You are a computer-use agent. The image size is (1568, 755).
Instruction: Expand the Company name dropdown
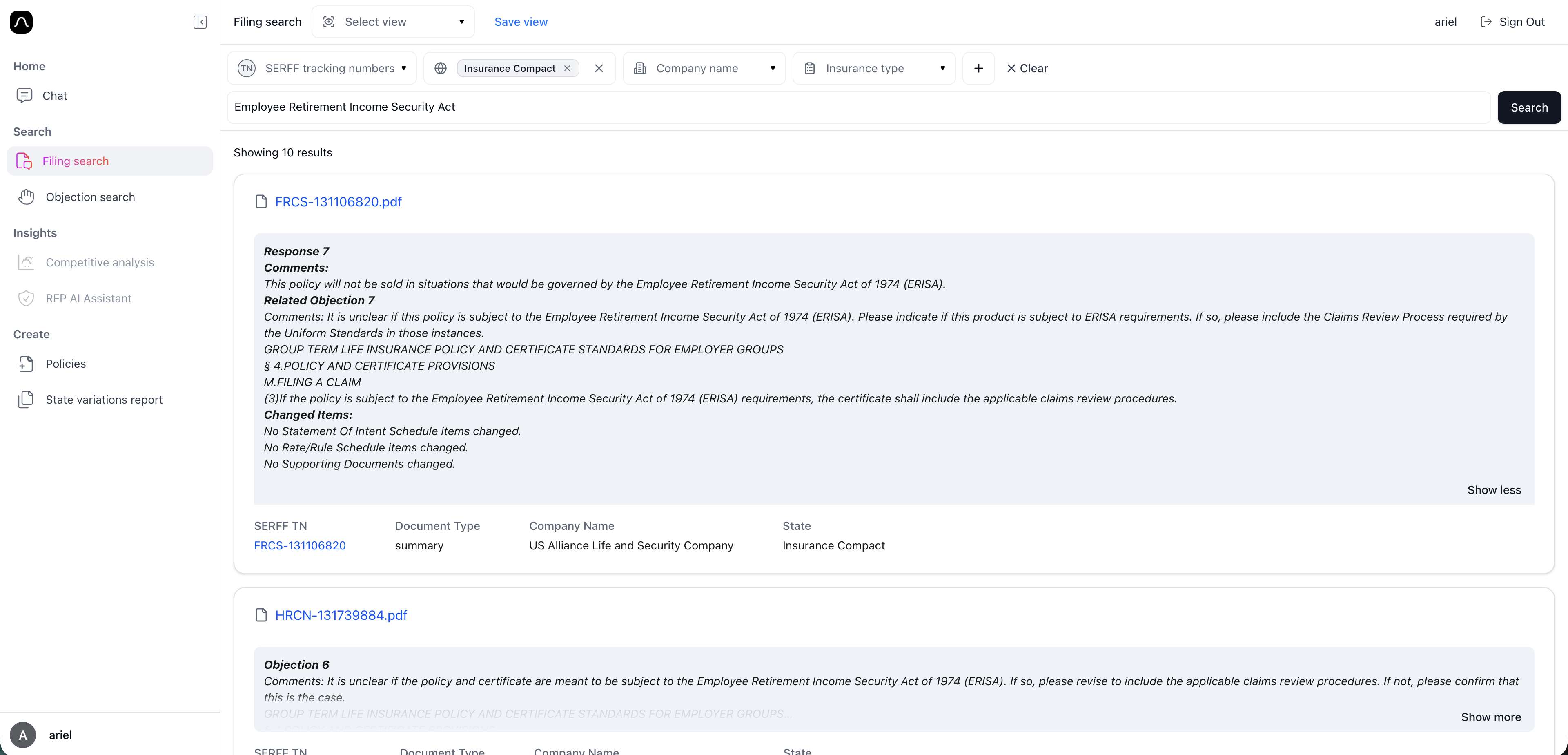pos(704,68)
